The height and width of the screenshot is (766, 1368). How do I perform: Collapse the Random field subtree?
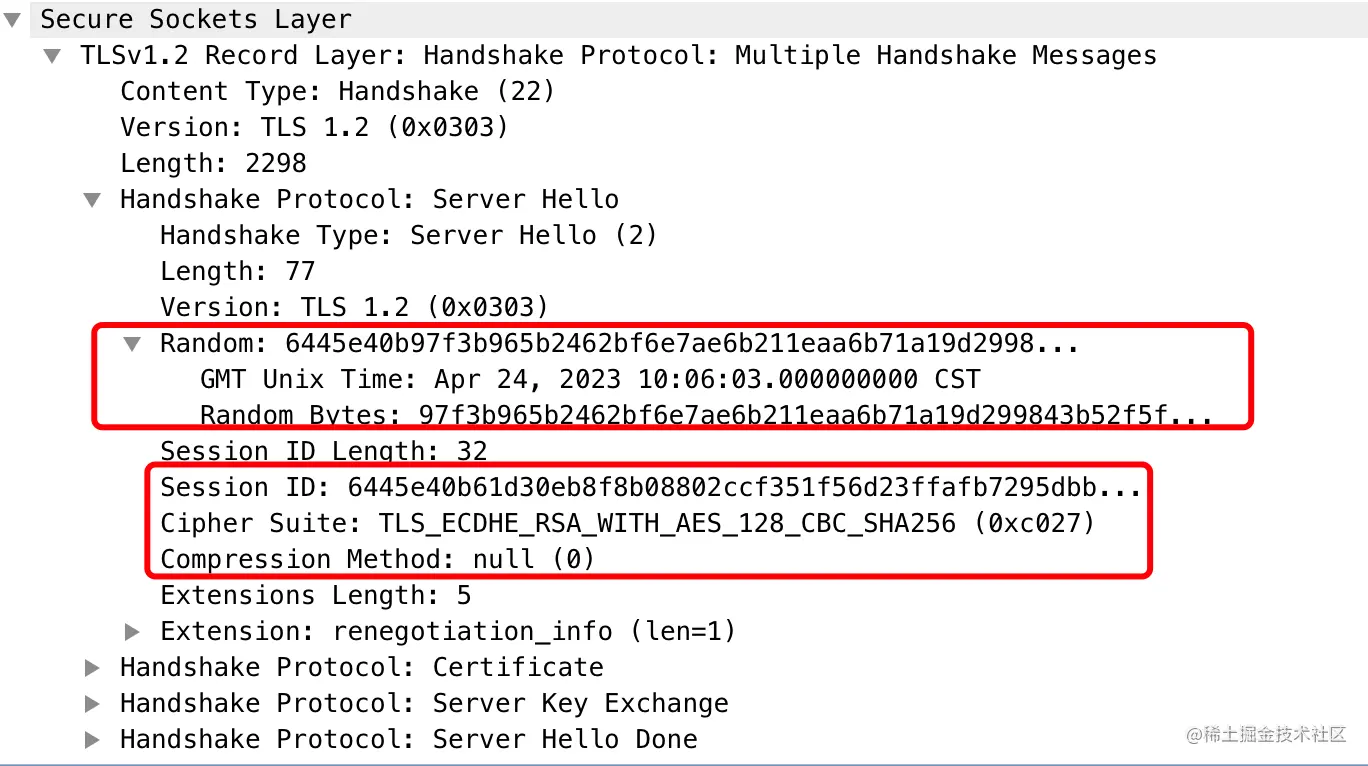(x=131, y=343)
